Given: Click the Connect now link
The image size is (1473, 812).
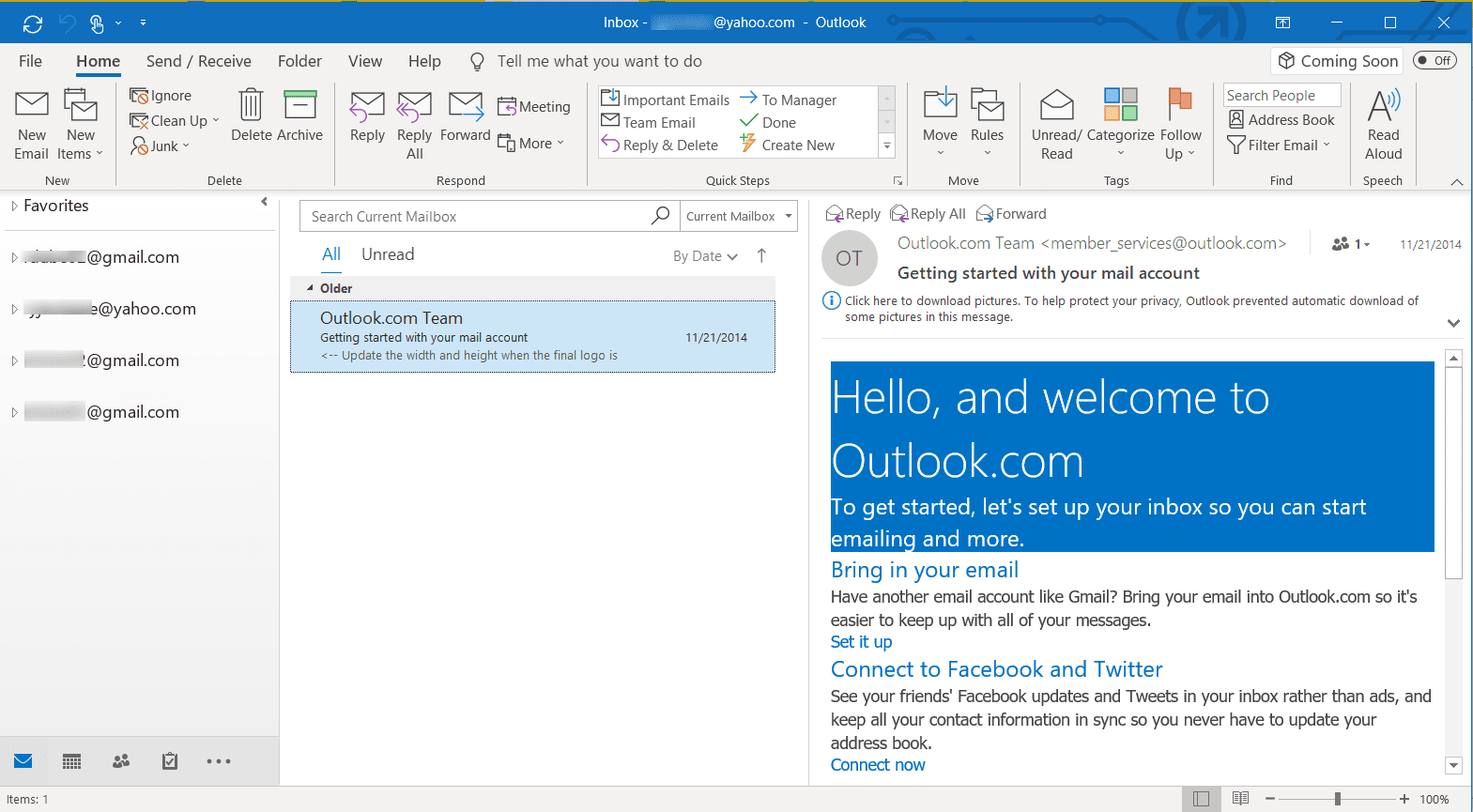Looking at the screenshot, I should coord(878,765).
